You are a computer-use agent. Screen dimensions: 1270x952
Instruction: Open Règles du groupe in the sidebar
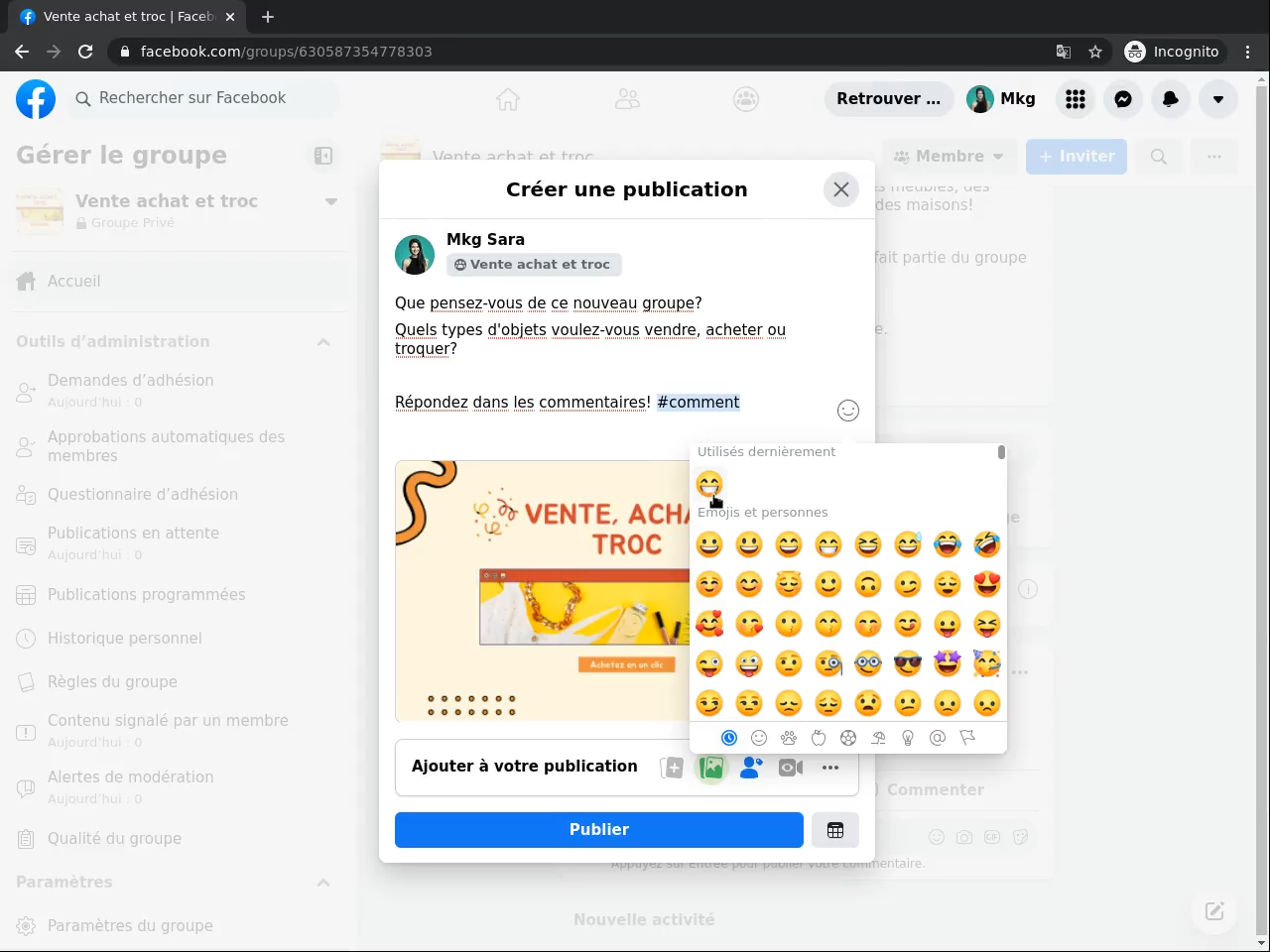pos(179,682)
